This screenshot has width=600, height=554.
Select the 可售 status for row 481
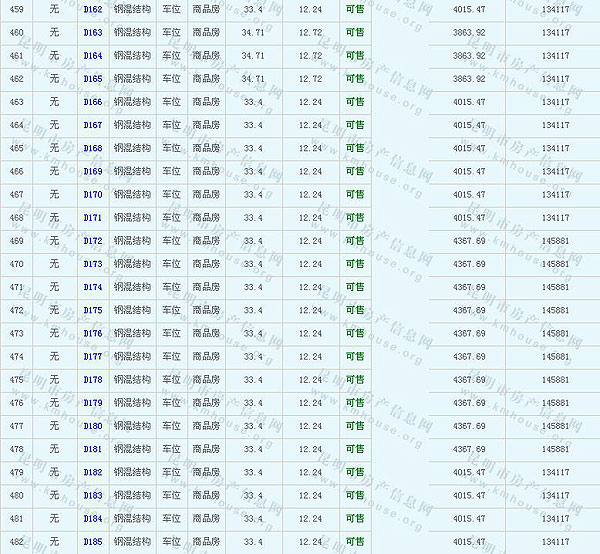coord(354,518)
